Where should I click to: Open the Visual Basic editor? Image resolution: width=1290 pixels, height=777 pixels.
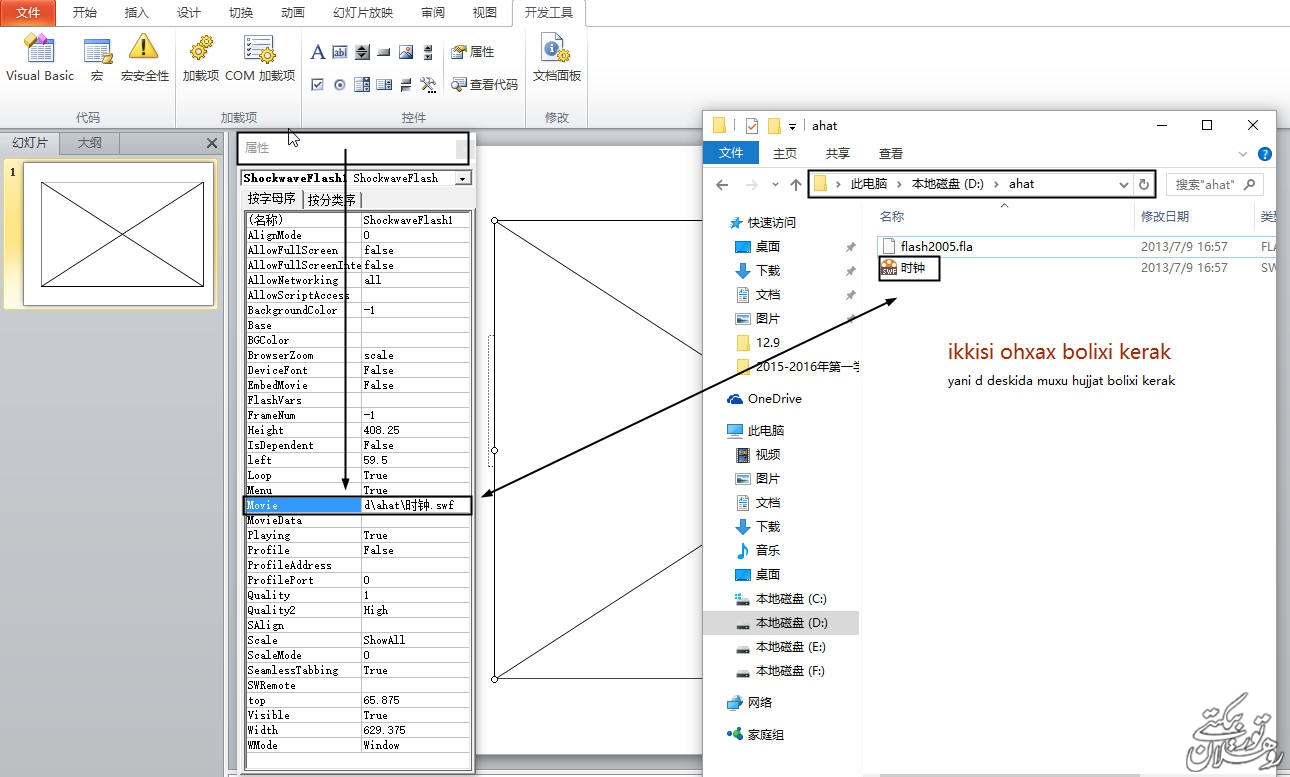pos(40,58)
